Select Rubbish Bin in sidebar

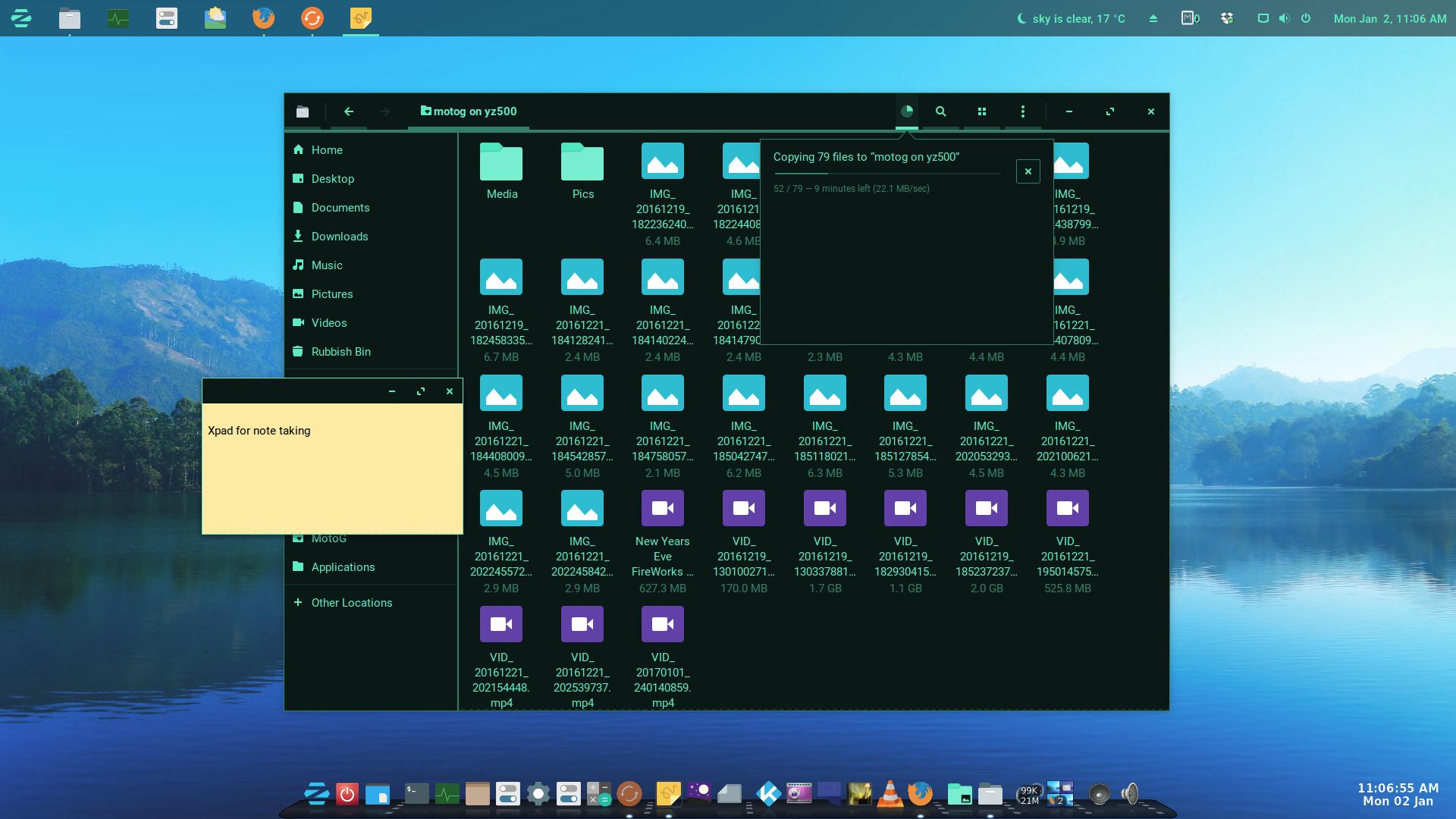(x=340, y=352)
